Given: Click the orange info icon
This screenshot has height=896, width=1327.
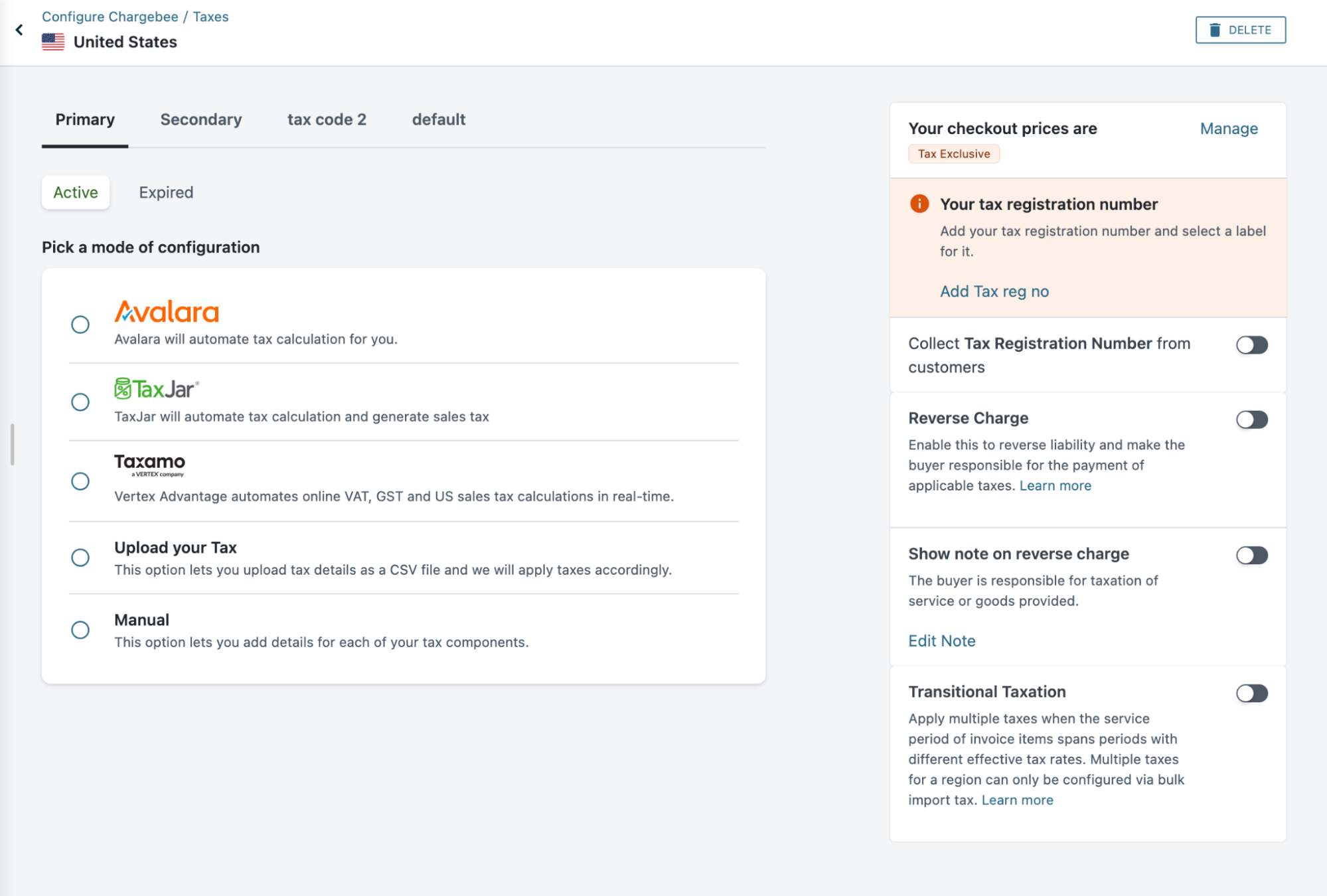Looking at the screenshot, I should click(x=919, y=204).
